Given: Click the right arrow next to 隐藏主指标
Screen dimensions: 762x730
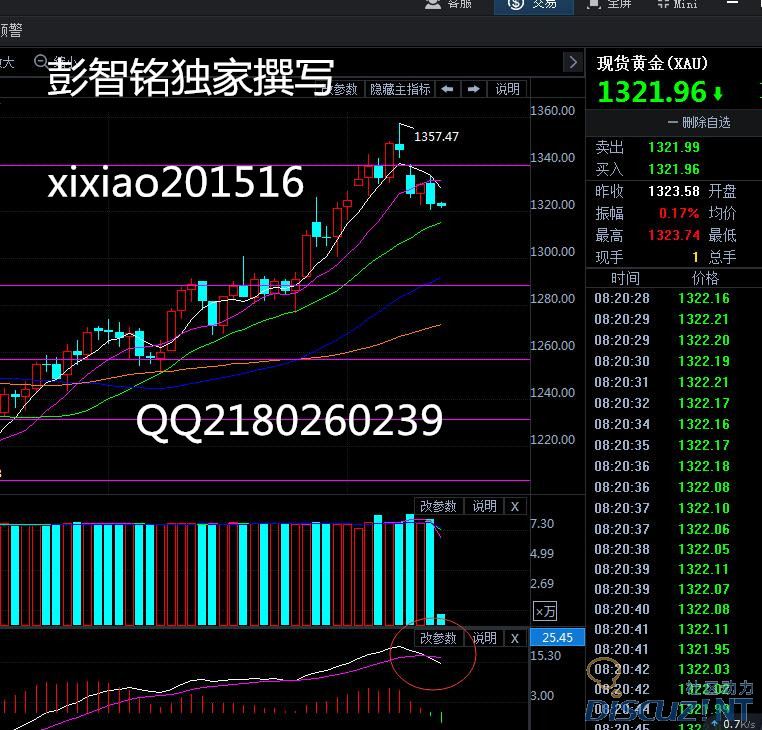Looking at the screenshot, I should (473, 89).
